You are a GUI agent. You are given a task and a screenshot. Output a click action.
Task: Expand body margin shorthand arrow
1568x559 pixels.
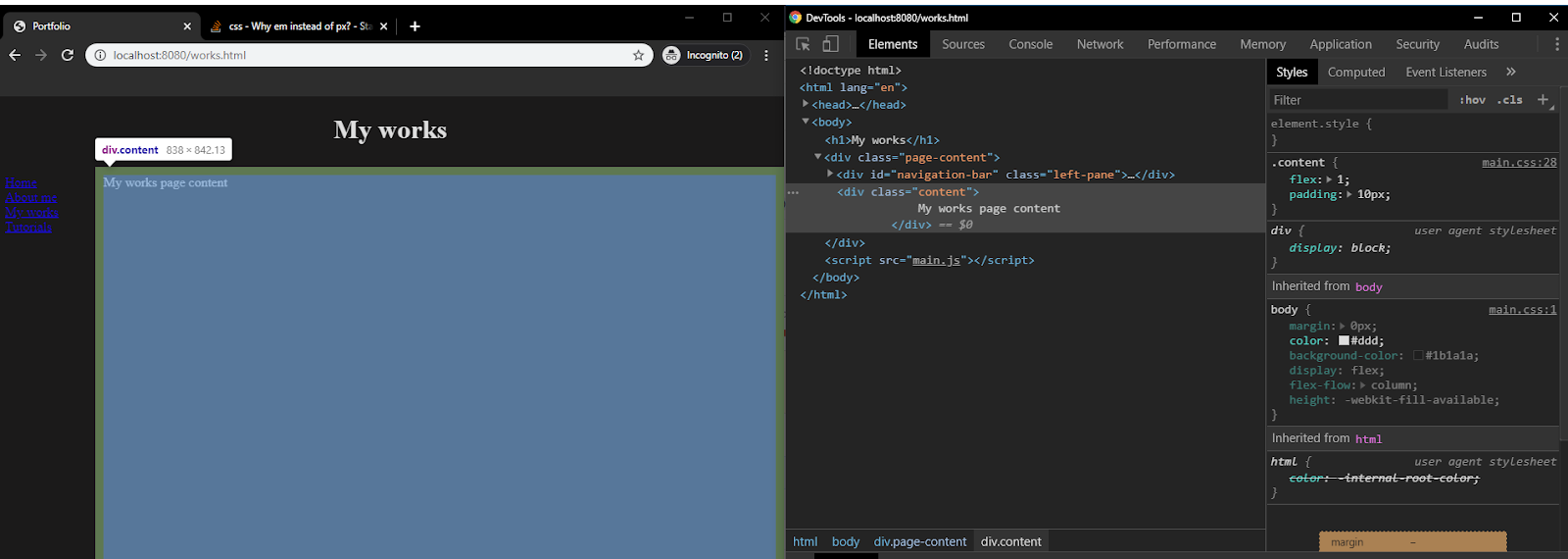coord(1343,326)
